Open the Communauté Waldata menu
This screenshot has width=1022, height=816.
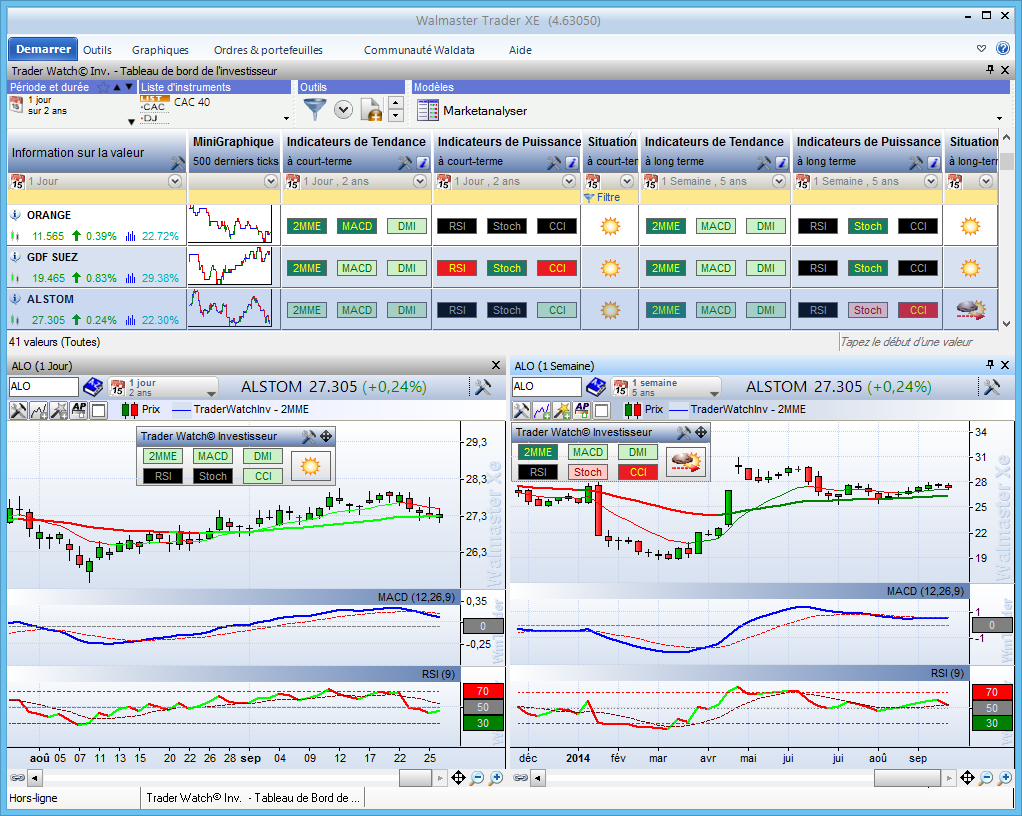pyautogui.click(x=419, y=50)
